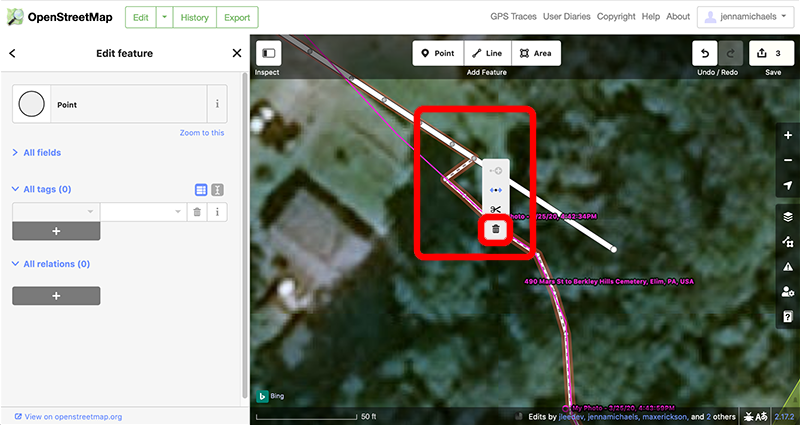Screen dimensions: 800x425
Task: Click the OpenStreetMap logo
Action: tap(60, 17)
